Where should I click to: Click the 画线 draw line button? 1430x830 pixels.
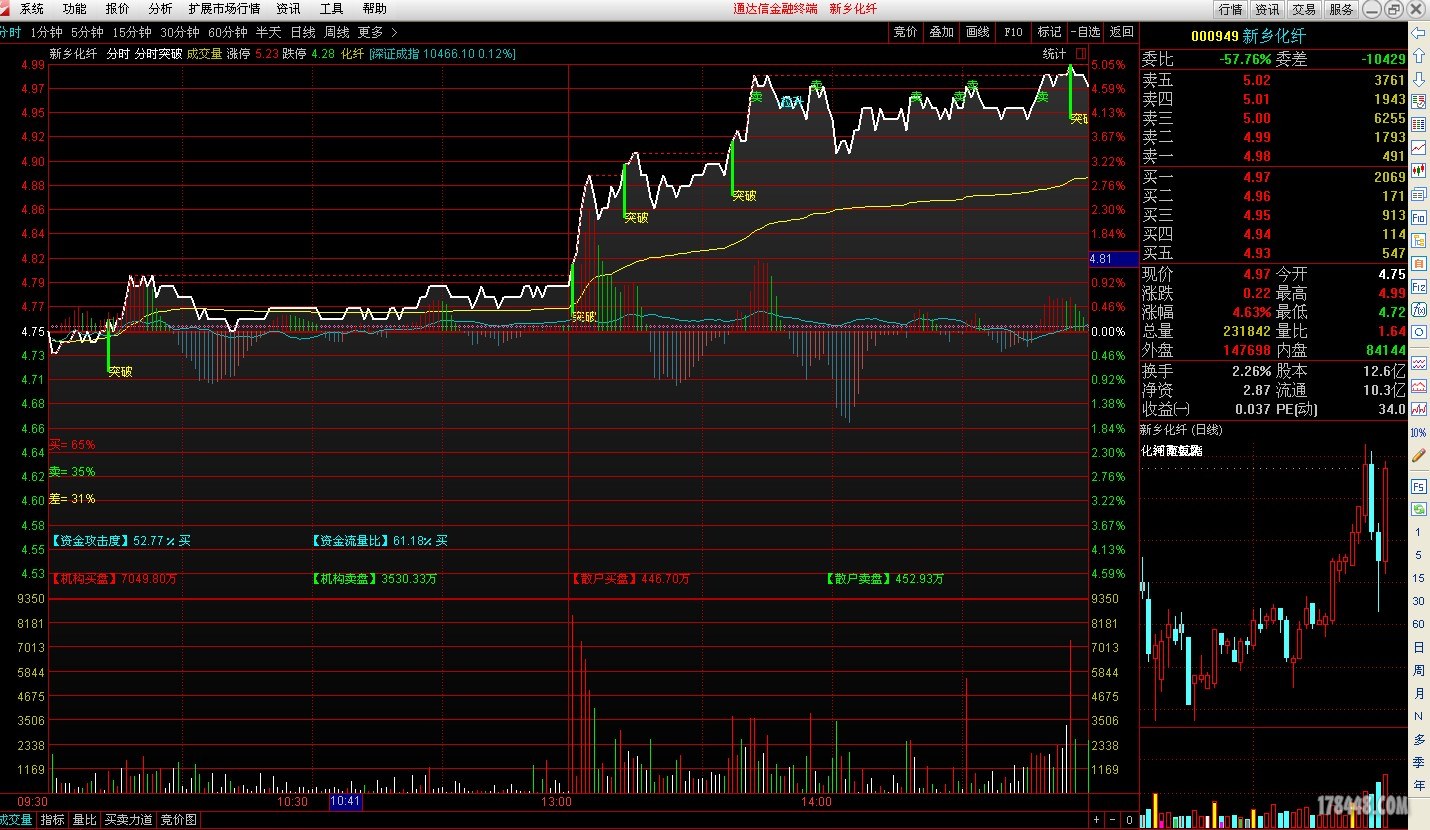pyautogui.click(x=977, y=32)
